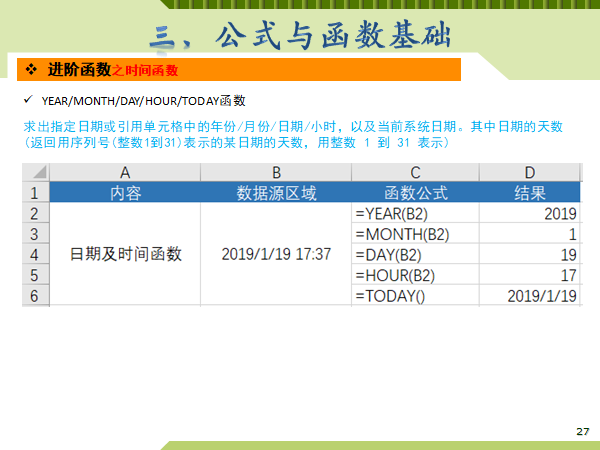Click the diamond bullet icon in orange banner
Viewport: 600px width, 450px height.
(31, 69)
